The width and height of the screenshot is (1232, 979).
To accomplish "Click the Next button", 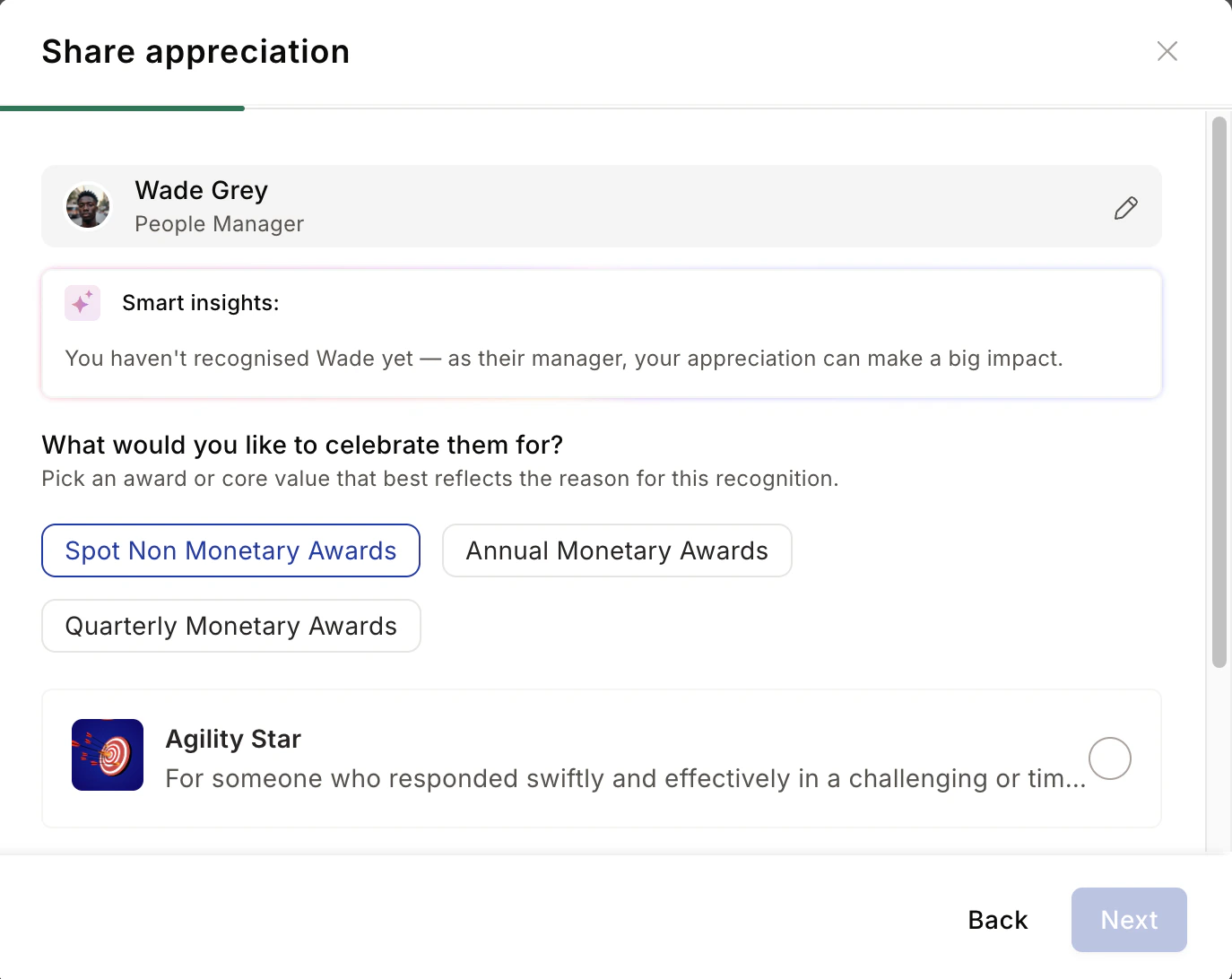I will (1129, 920).
